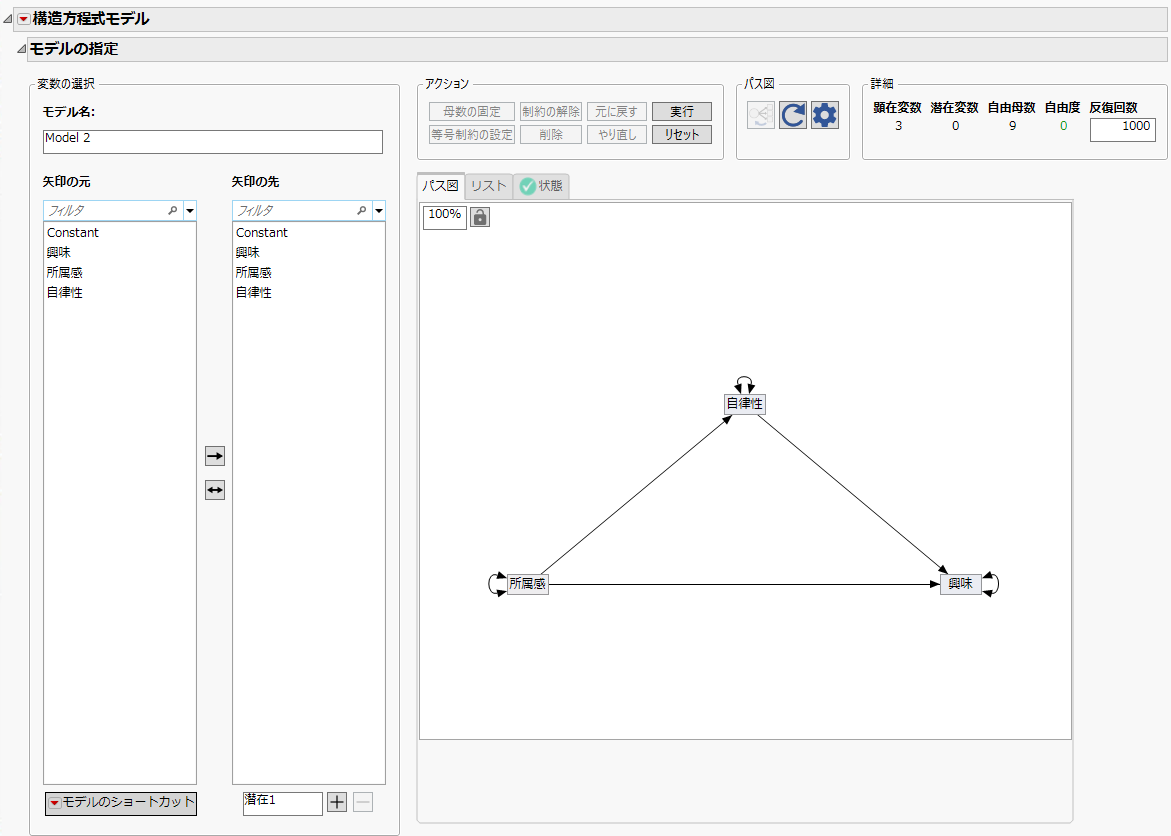Switch to the リスト tab

click(x=487, y=185)
